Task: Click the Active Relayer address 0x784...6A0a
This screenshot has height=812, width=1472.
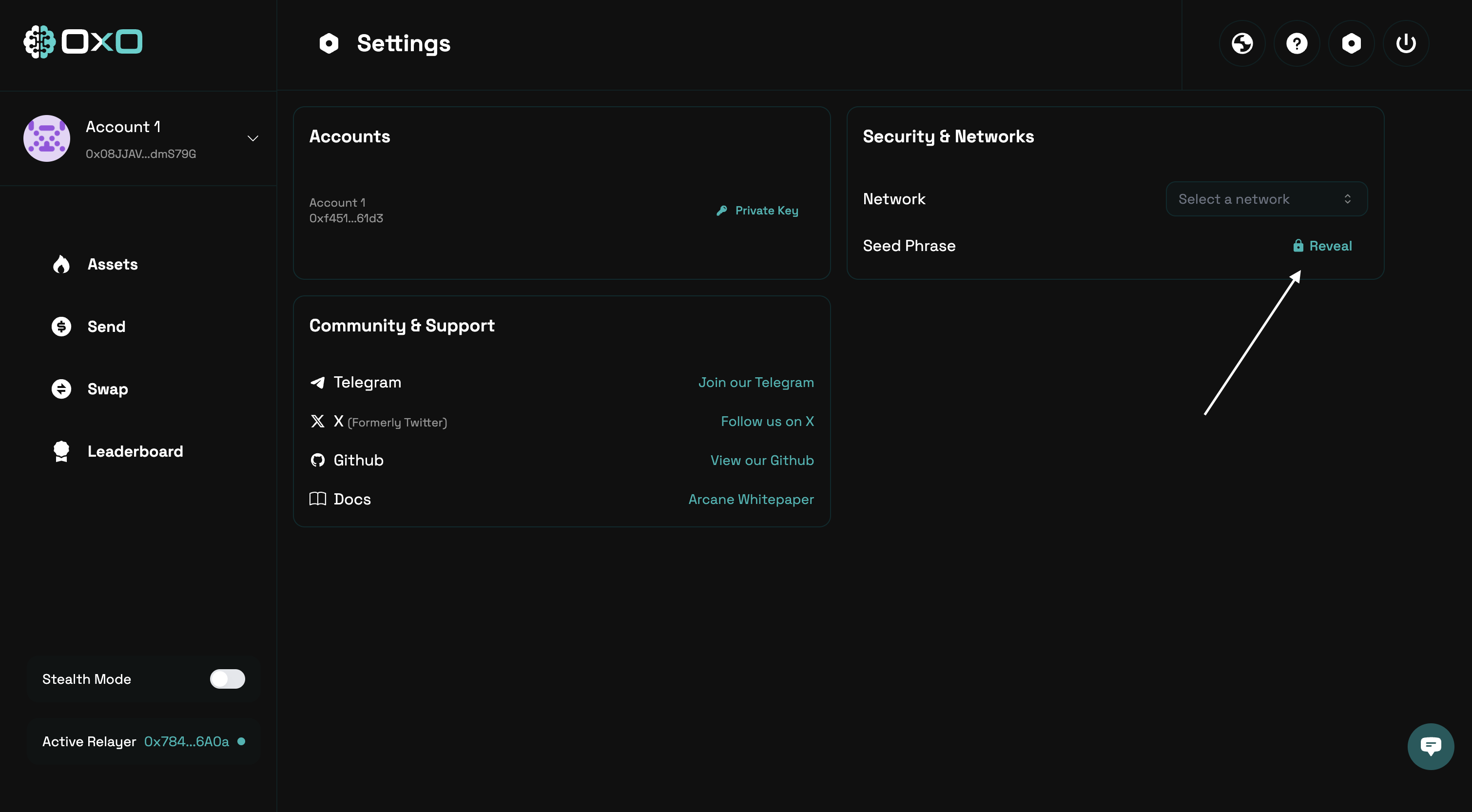Action: [x=186, y=741]
